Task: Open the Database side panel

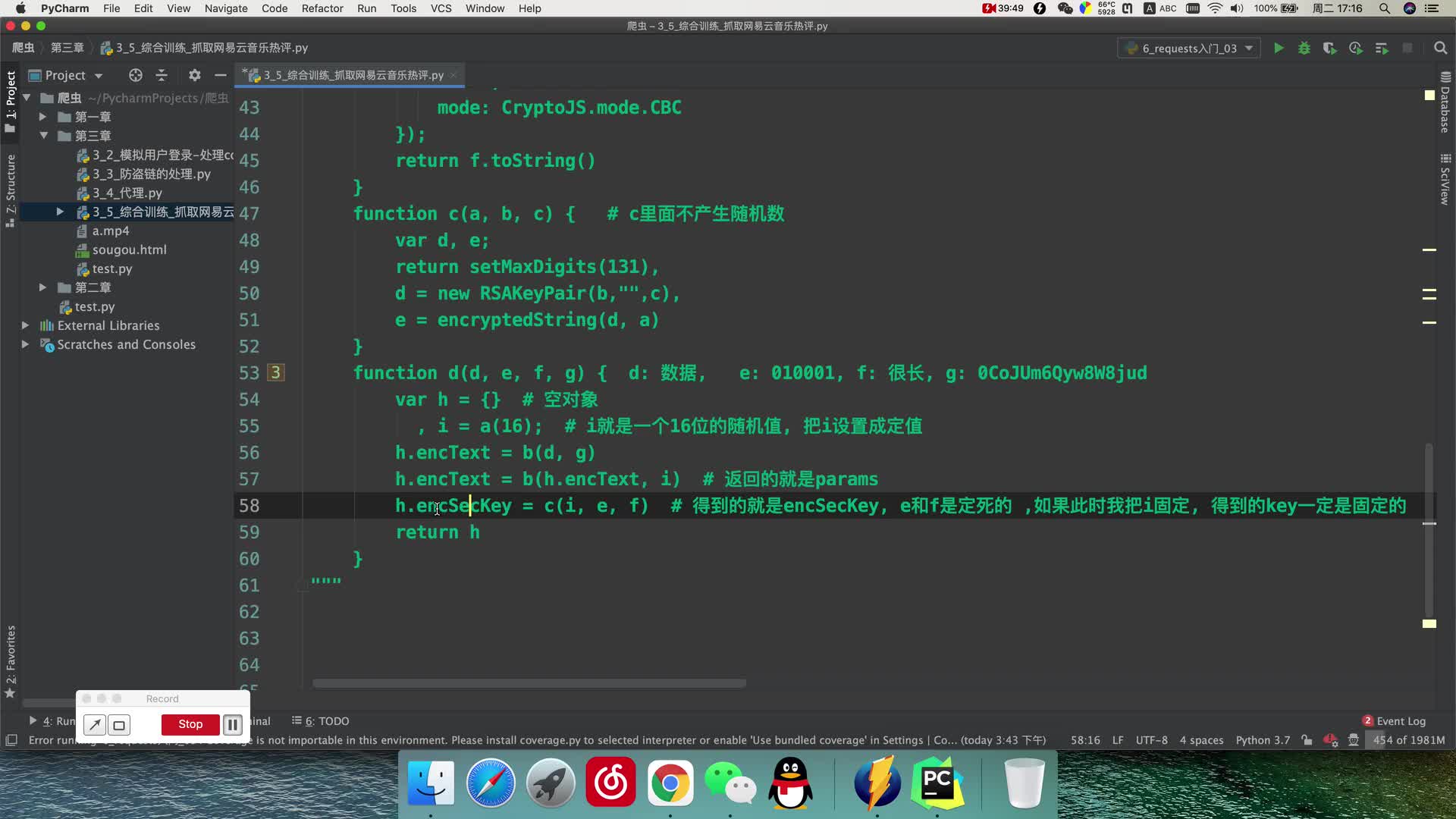Action: point(1445,102)
